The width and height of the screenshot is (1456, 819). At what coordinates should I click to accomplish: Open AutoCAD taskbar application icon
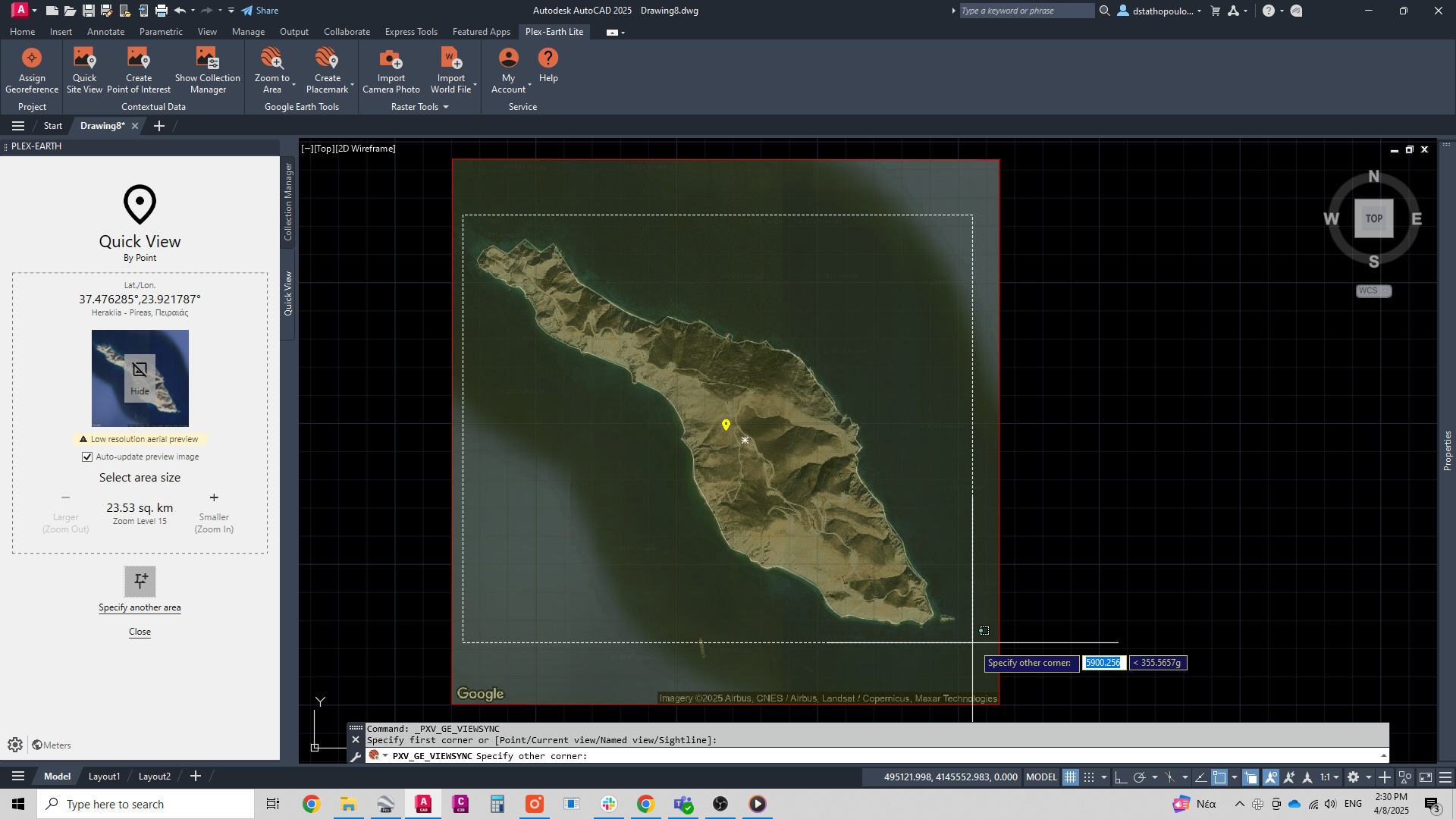click(423, 804)
